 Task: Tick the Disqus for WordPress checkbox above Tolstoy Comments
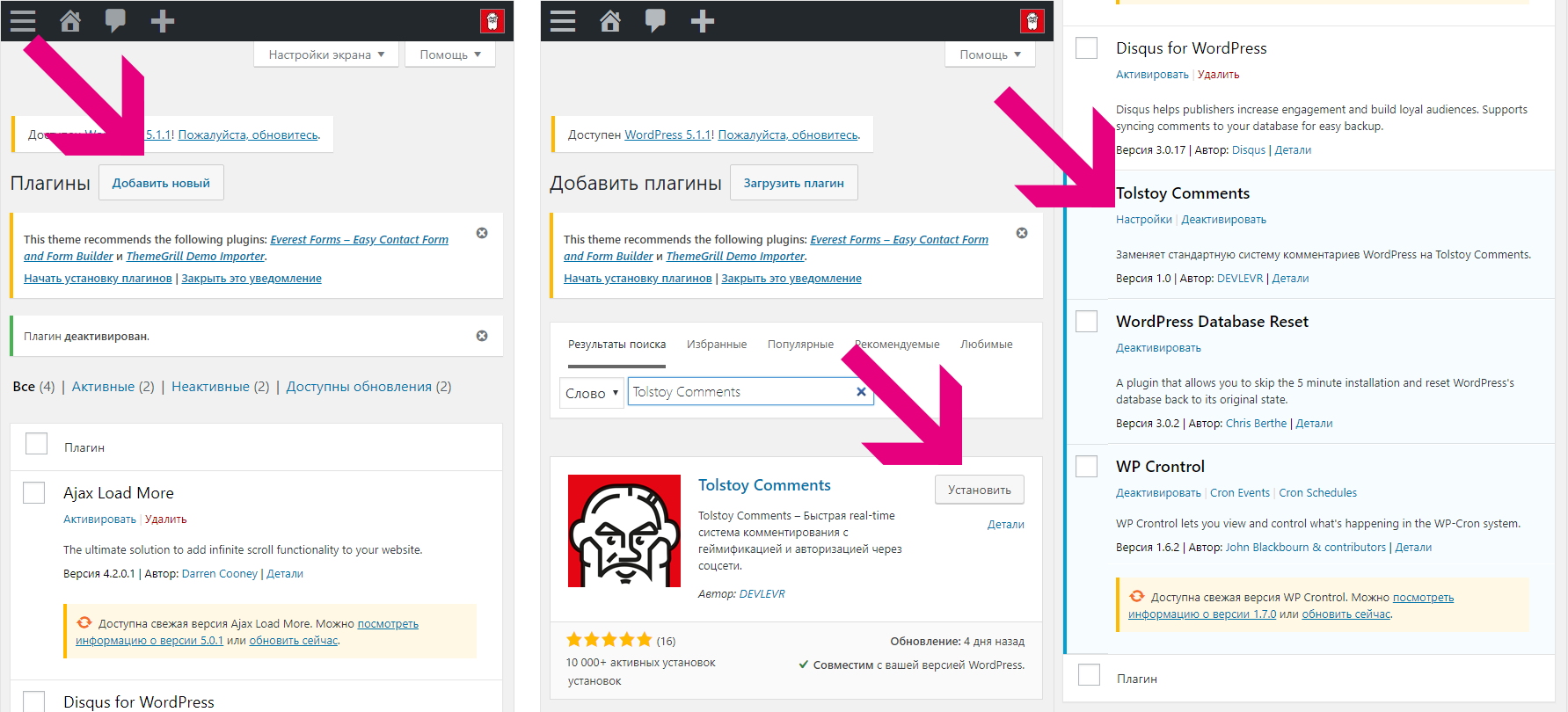[1087, 47]
